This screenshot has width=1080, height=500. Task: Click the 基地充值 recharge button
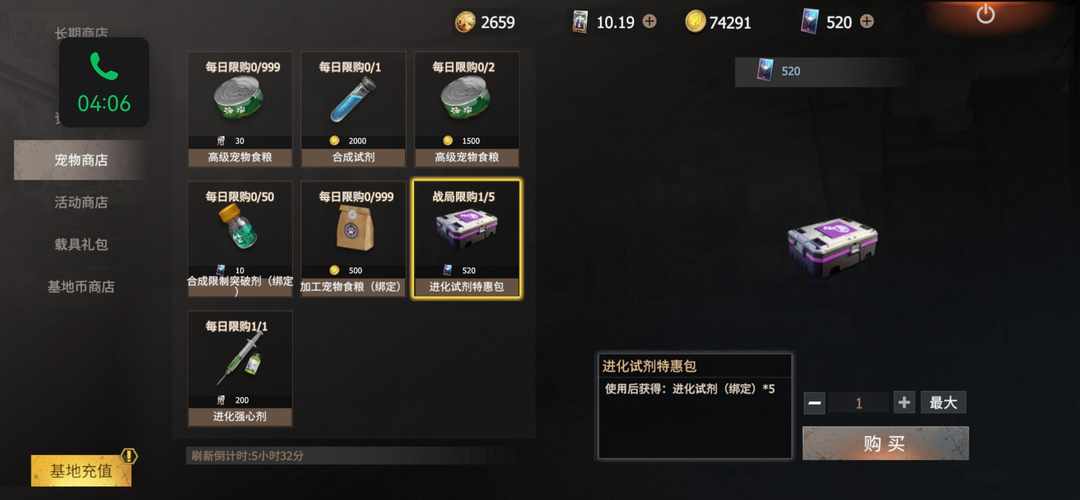[81, 471]
